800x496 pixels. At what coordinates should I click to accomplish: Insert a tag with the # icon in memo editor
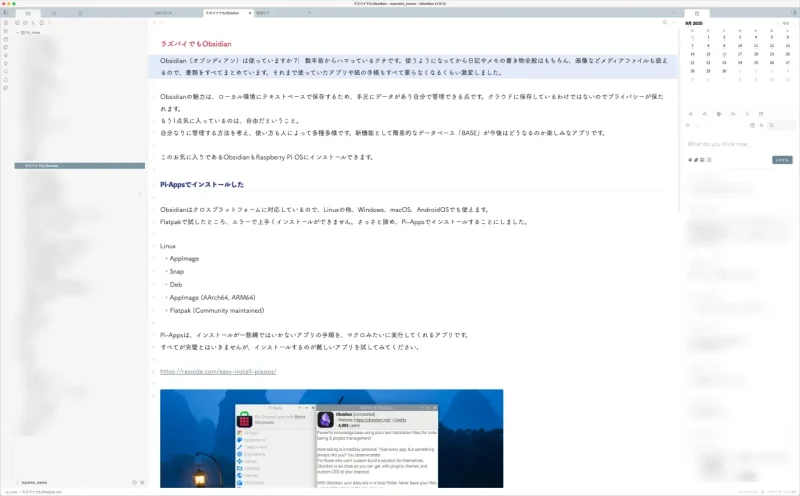pyautogui.click(x=690, y=160)
